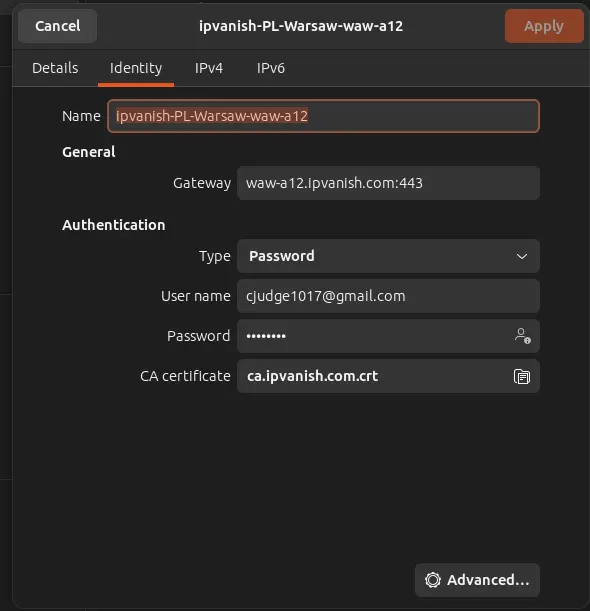
Task: Open the IPv4 tab
Action: [x=208, y=68]
